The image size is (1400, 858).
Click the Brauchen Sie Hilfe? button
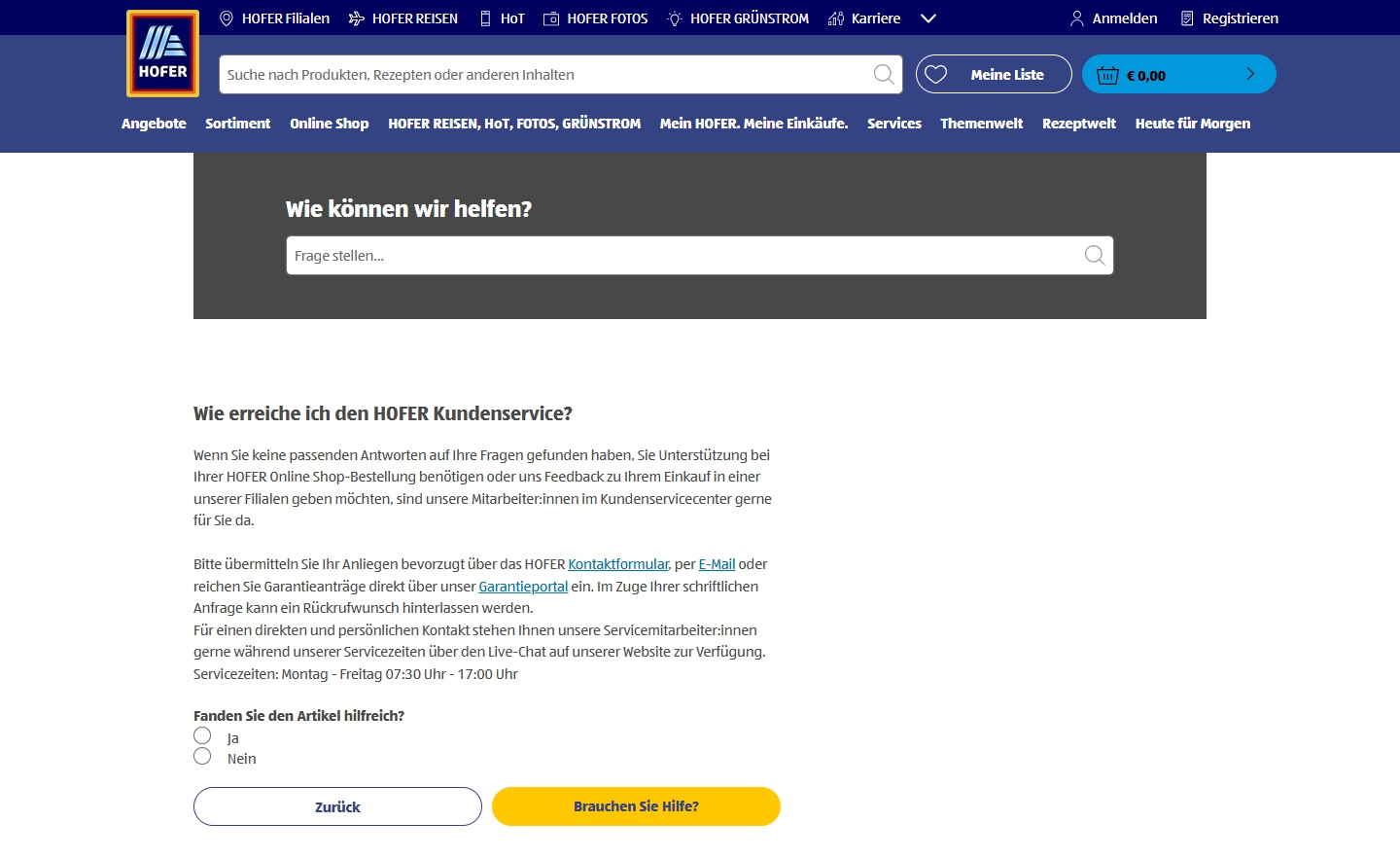(x=636, y=806)
